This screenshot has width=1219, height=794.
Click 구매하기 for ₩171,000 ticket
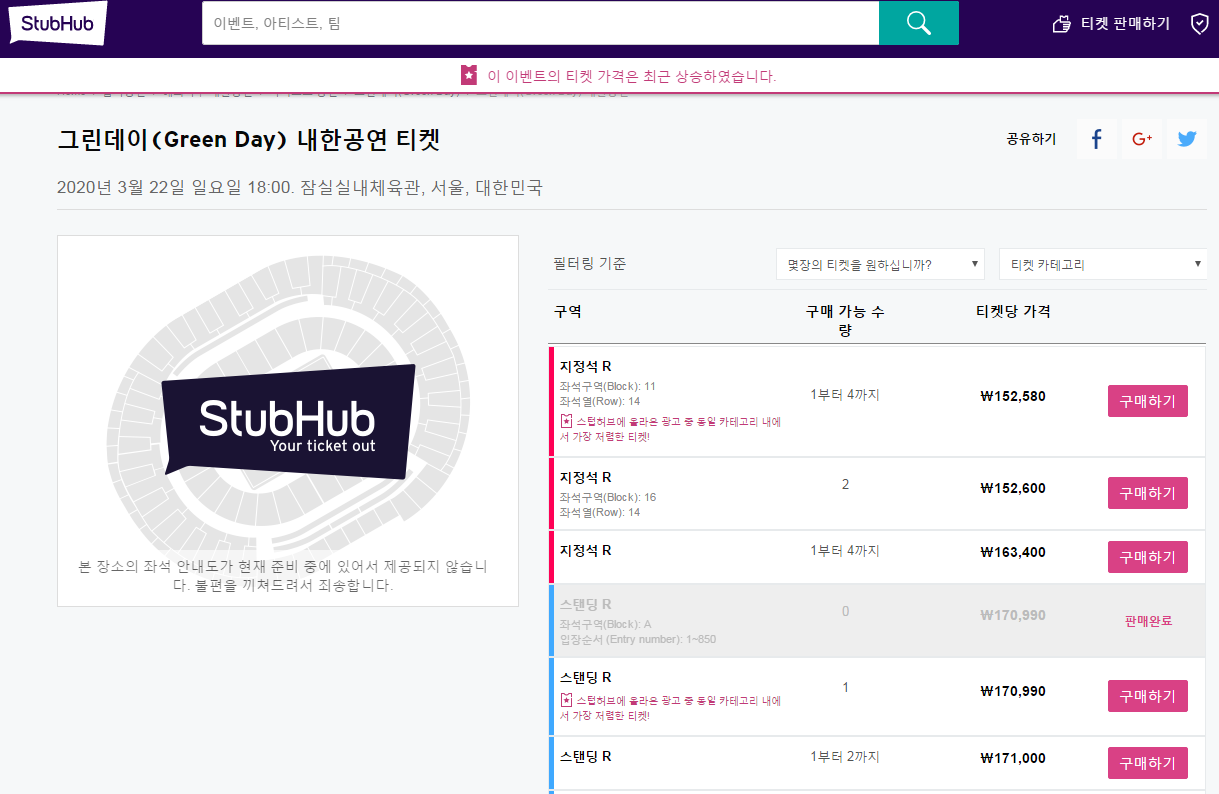pyautogui.click(x=1147, y=763)
